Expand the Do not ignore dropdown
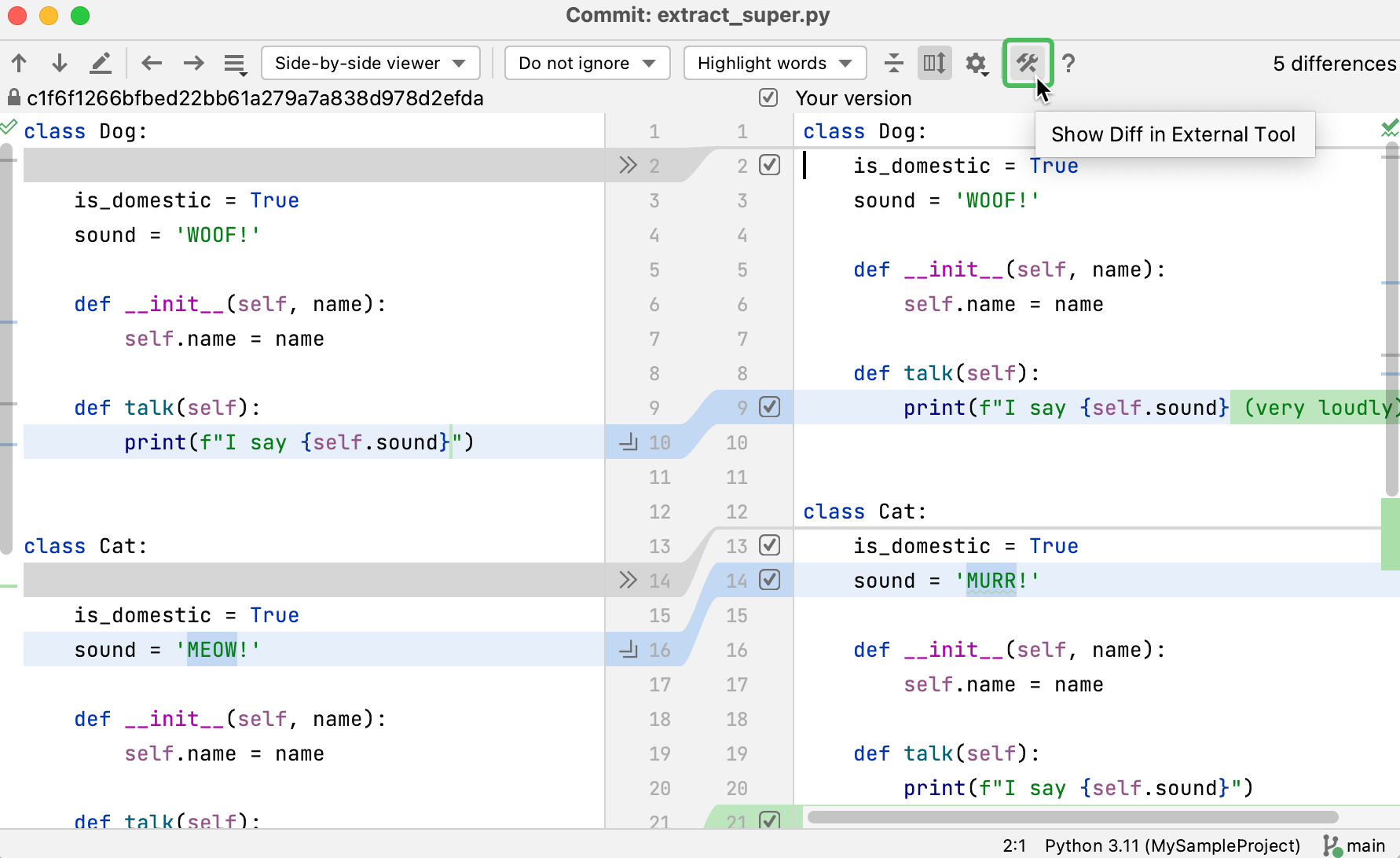The height and width of the screenshot is (858, 1400). click(587, 63)
